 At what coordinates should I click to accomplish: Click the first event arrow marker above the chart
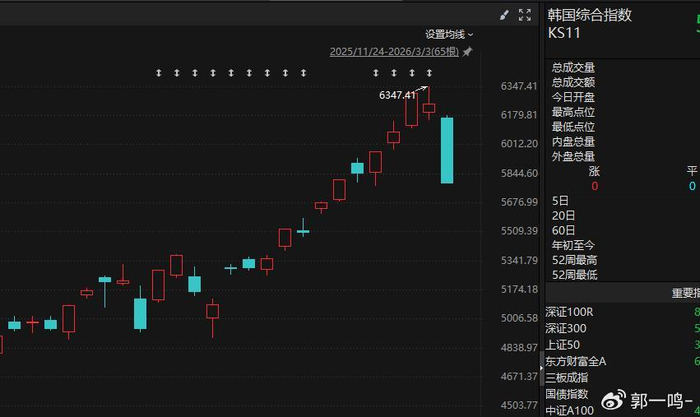(x=158, y=72)
